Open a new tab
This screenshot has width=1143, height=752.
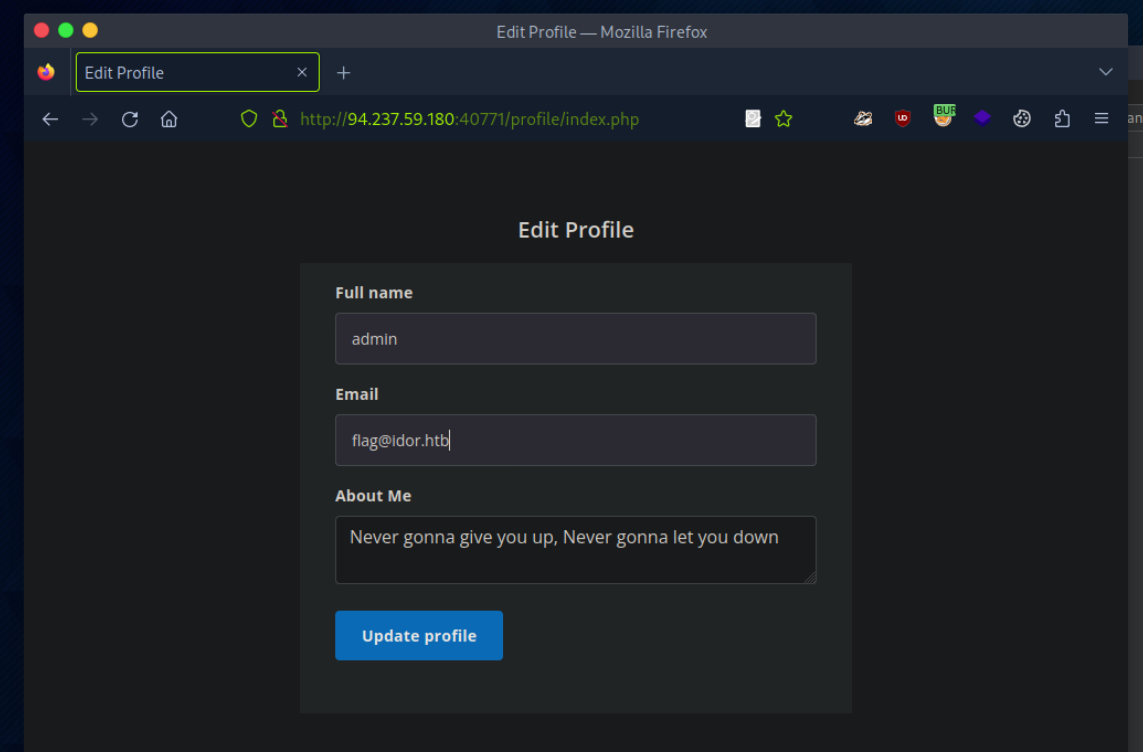[x=343, y=72]
